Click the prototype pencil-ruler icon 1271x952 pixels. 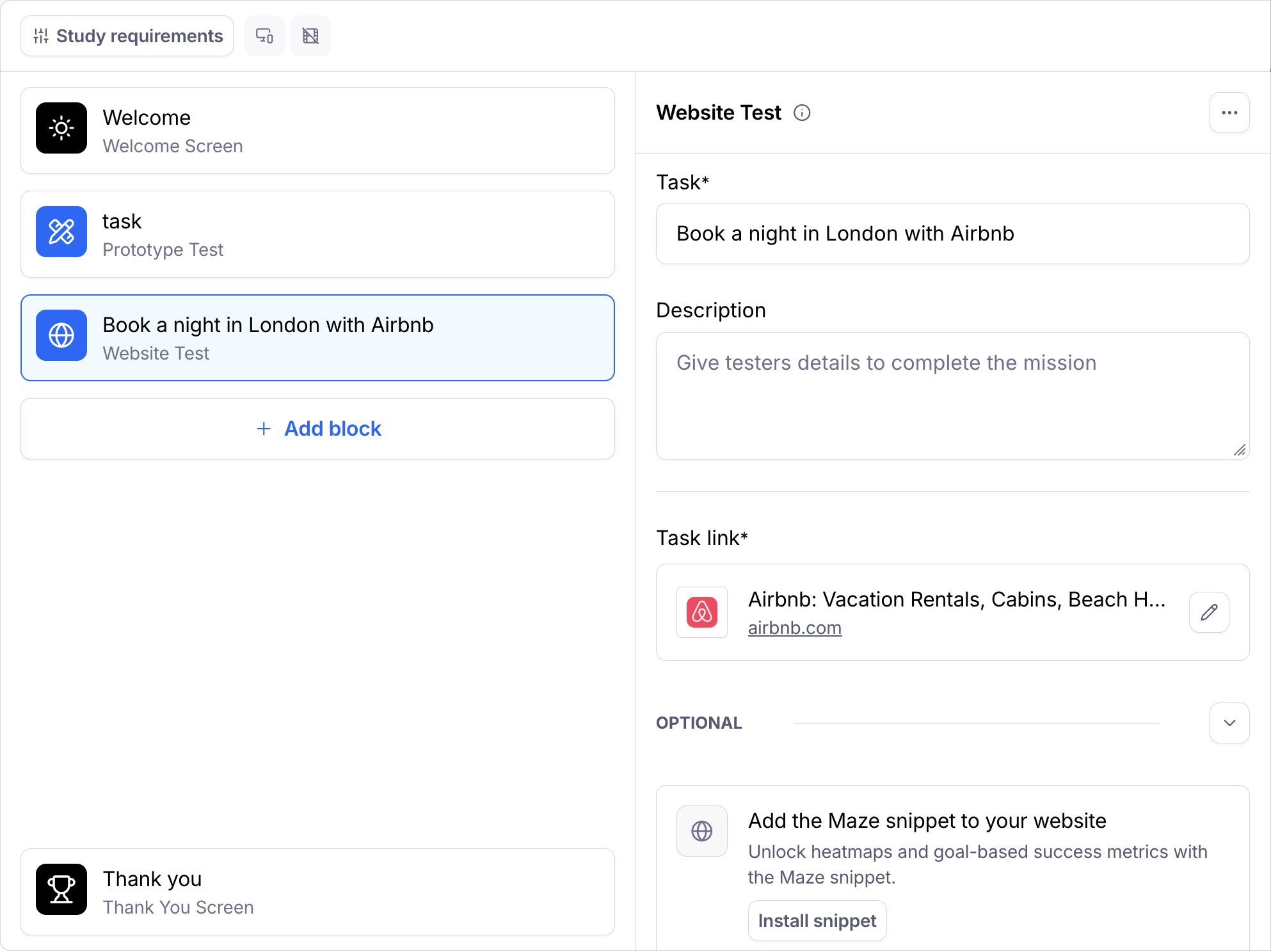pyautogui.click(x=61, y=232)
